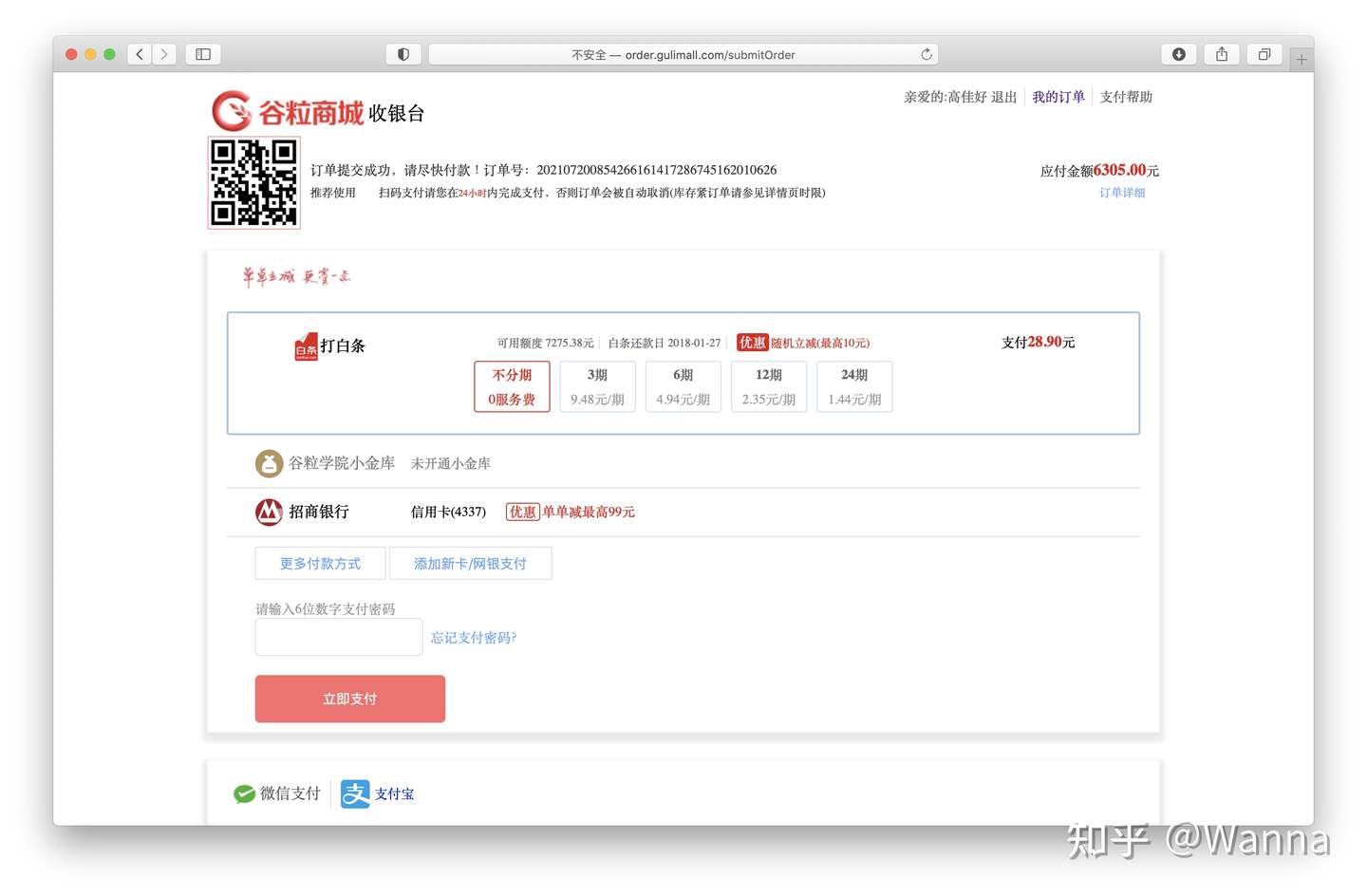Open a new tab with plus button
Image resolution: width=1367 pixels, height=896 pixels.
tap(1301, 59)
